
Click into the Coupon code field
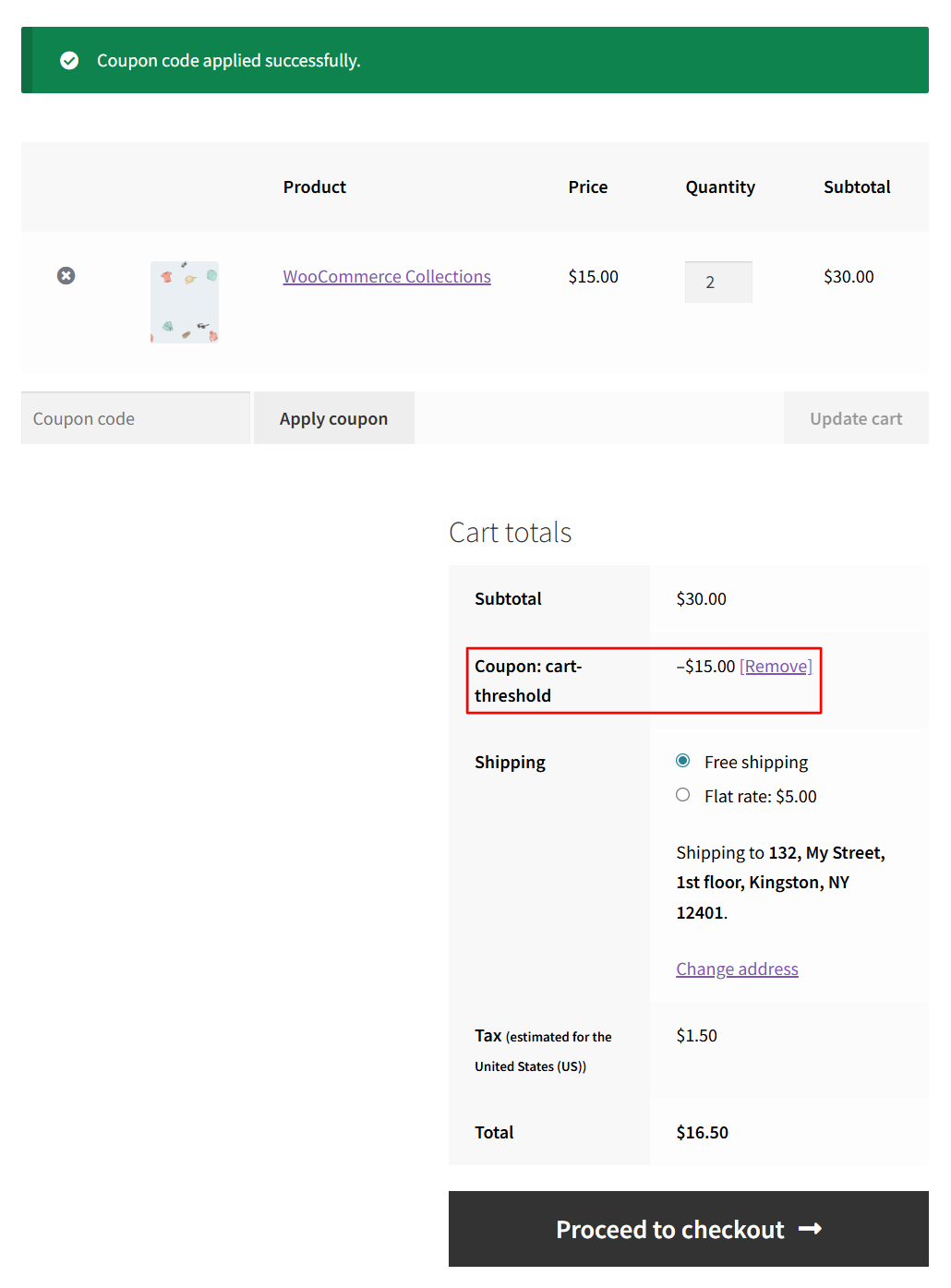tap(136, 419)
